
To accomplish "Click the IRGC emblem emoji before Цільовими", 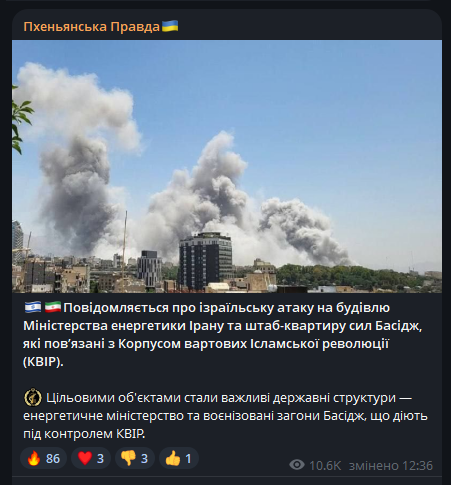I will click(33, 398).
